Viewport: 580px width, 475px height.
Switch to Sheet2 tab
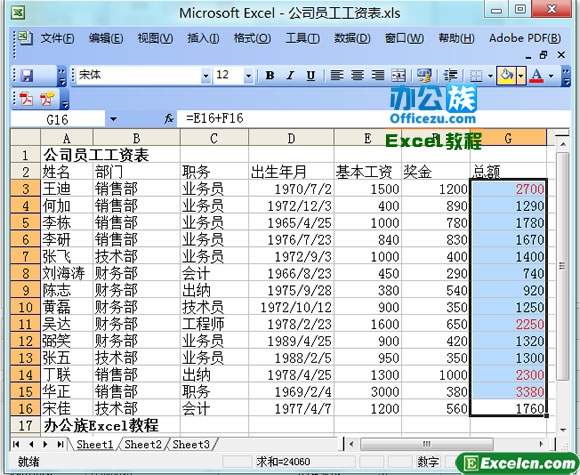[143, 444]
